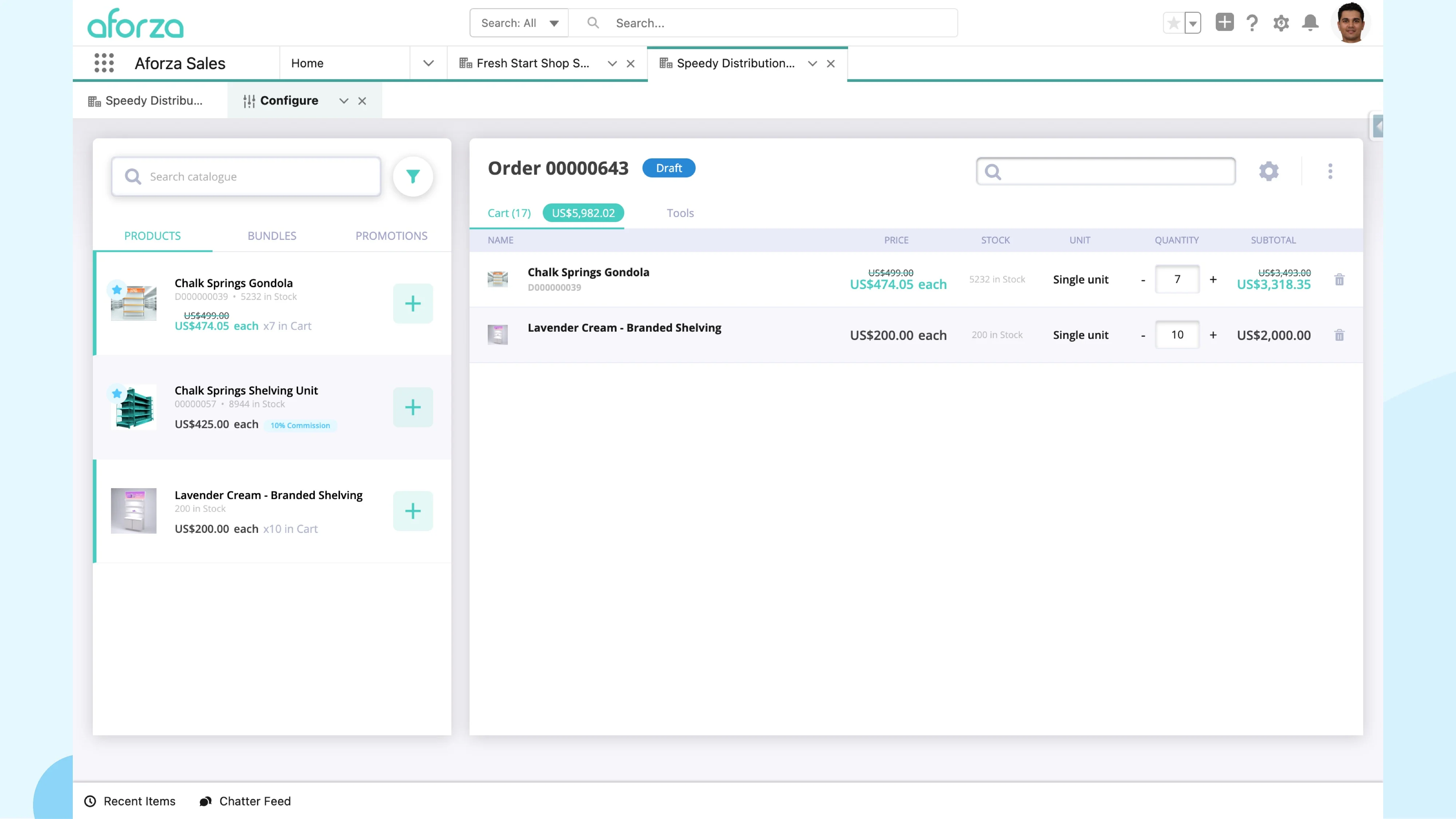This screenshot has width=1456, height=819.
Task: Expand the Home navigation chevron
Action: coord(428,63)
